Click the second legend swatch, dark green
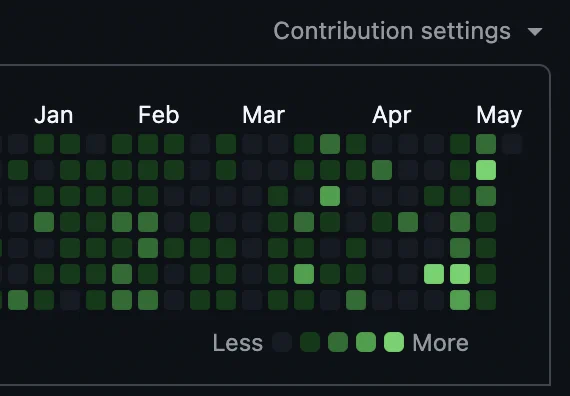 coord(310,342)
